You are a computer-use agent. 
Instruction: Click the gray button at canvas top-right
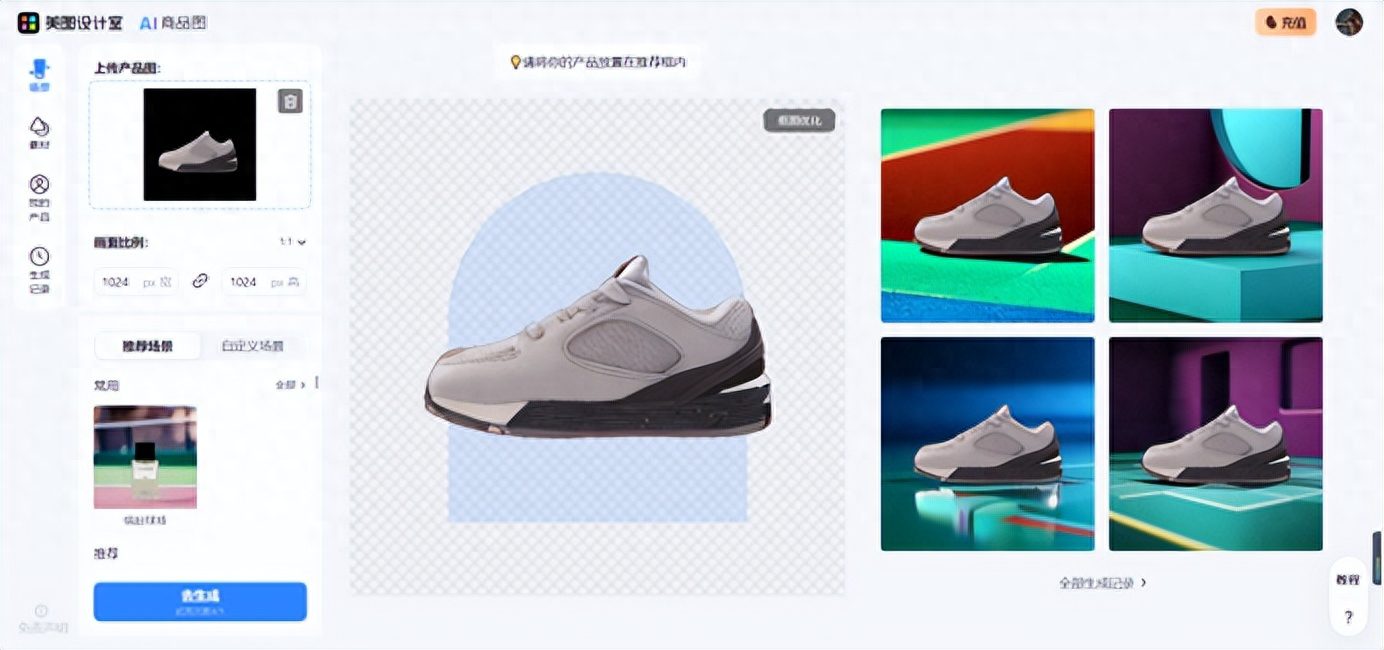[x=799, y=120]
